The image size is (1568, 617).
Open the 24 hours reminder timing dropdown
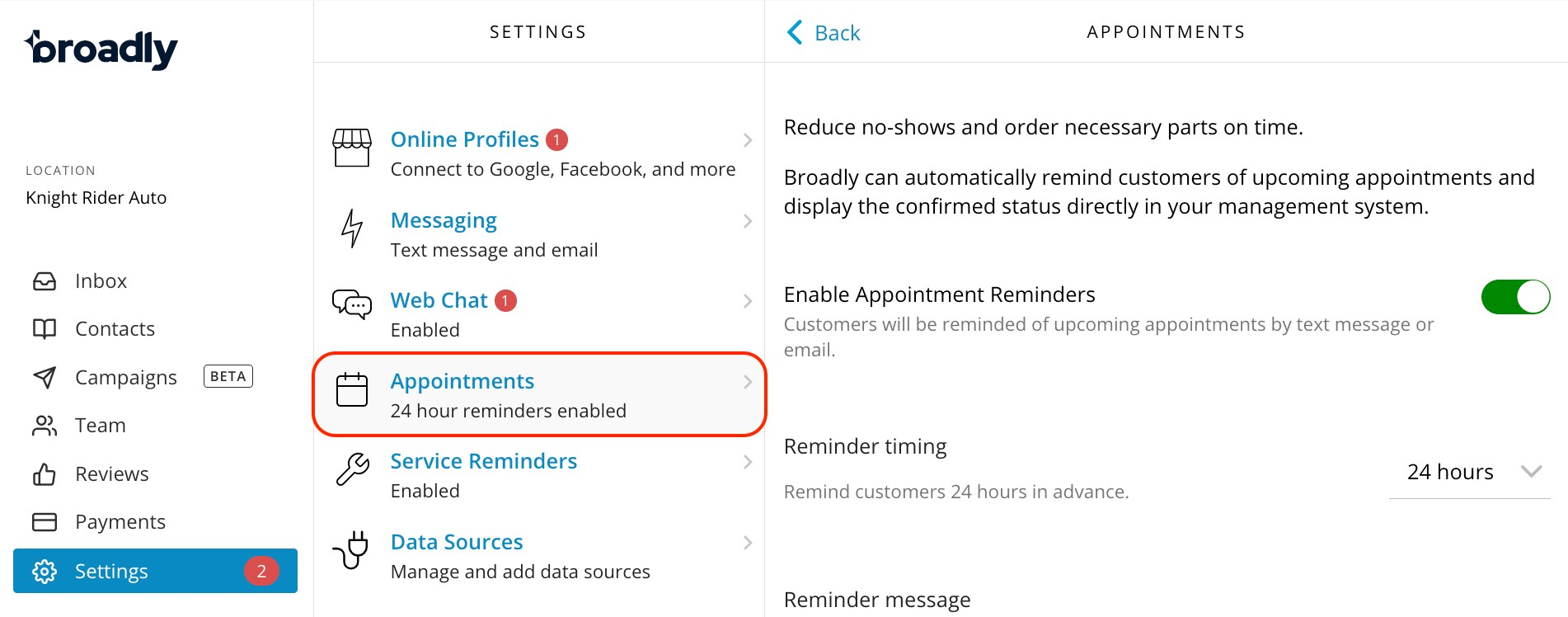1470,472
